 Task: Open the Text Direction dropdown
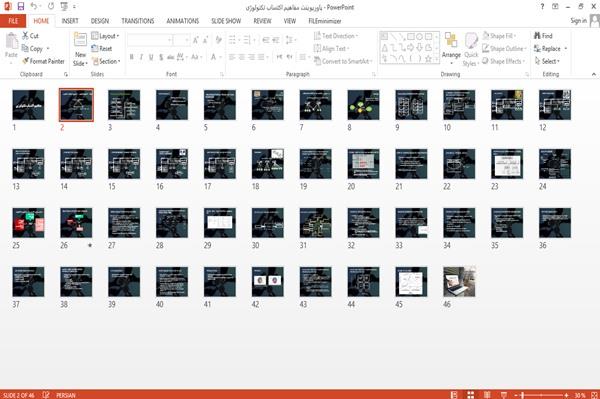pos(336,36)
